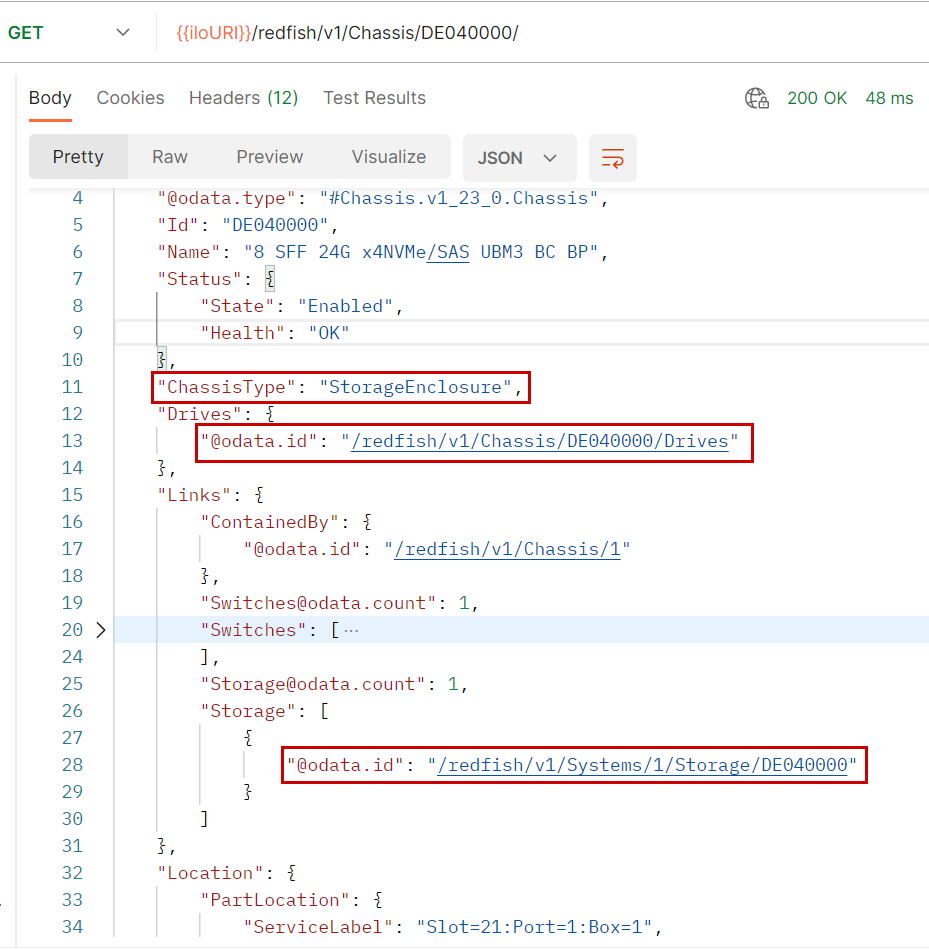Viewport: 929px width, 949px height.
Task: Follow the /redfish/v1/Chassis/1 link
Action: pos(507,549)
